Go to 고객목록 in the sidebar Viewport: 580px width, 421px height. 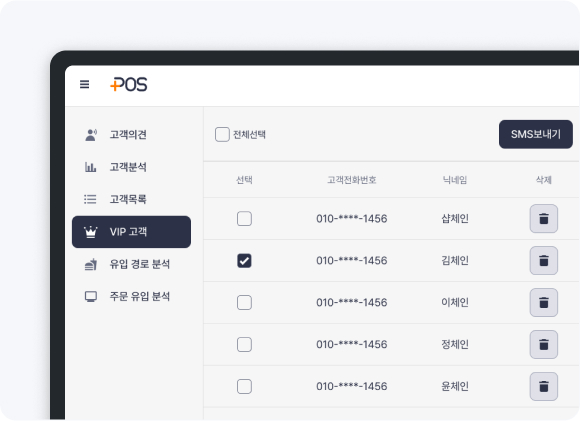131,199
